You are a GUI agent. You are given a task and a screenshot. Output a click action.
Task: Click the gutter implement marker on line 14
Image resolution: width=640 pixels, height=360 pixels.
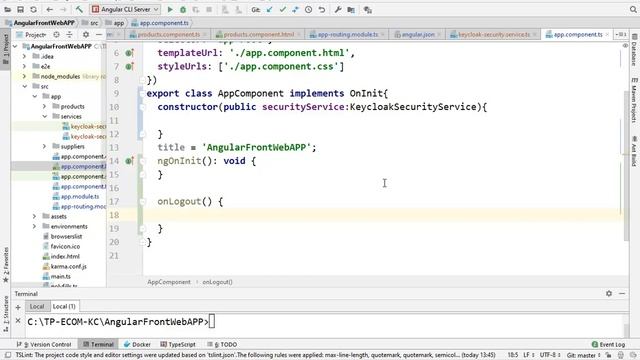(129, 161)
